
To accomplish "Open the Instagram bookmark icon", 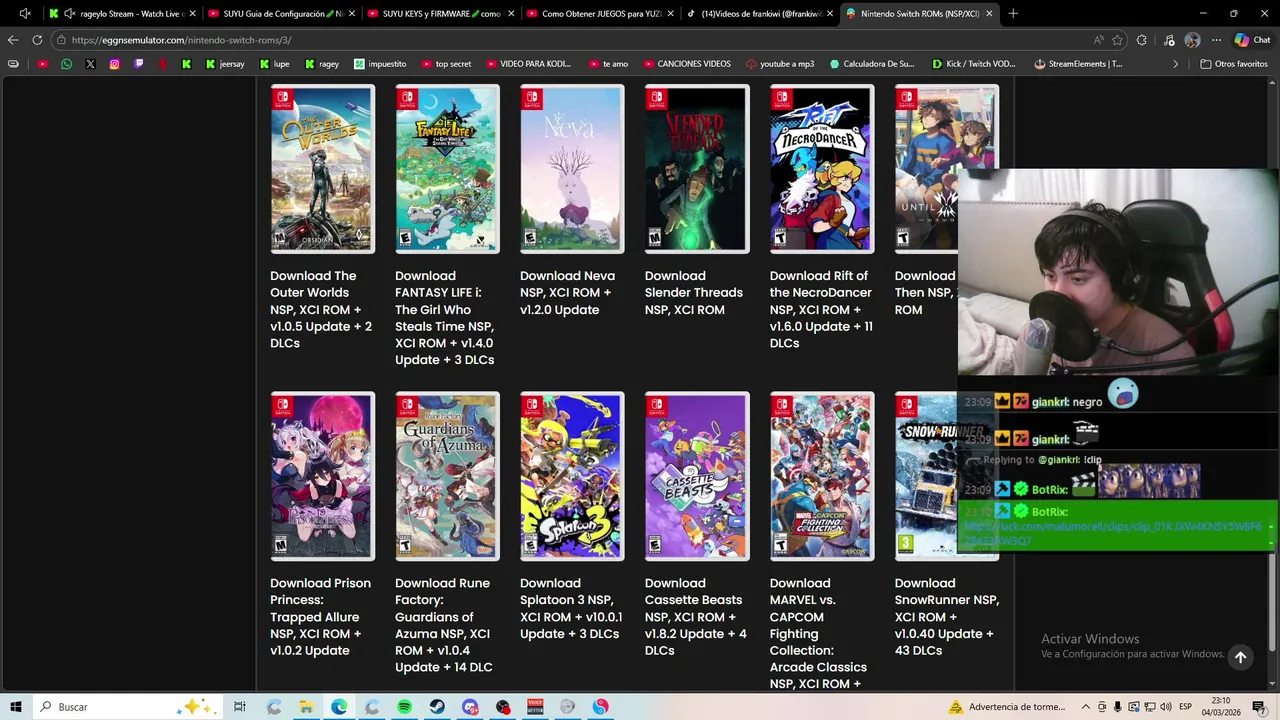I will coord(114,64).
